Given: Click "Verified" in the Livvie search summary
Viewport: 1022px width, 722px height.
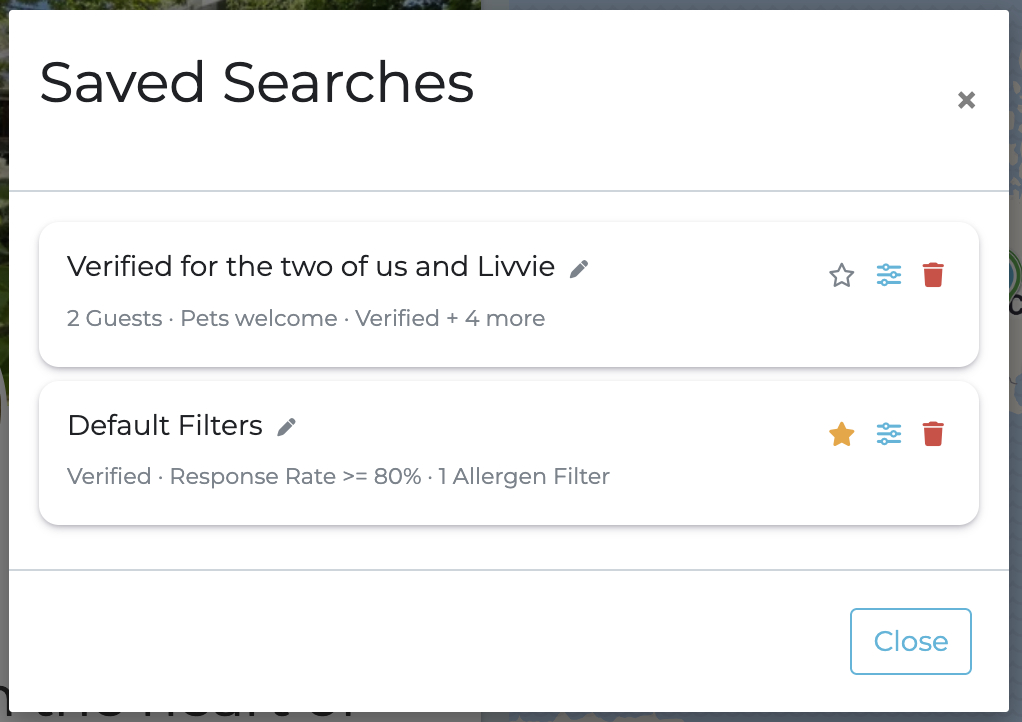Looking at the screenshot, I should point(397,319).
